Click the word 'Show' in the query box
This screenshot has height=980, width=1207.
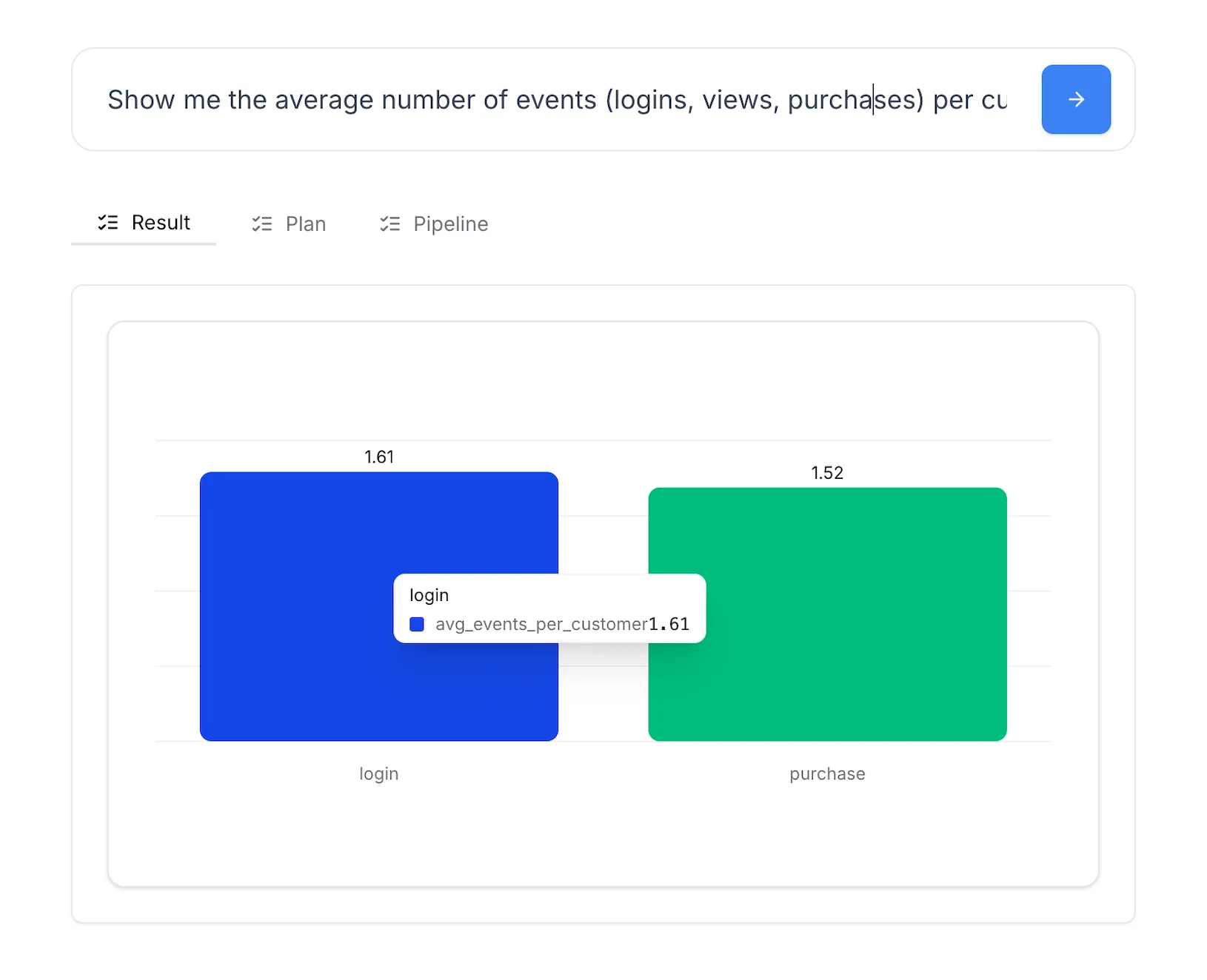coord(141,100)
